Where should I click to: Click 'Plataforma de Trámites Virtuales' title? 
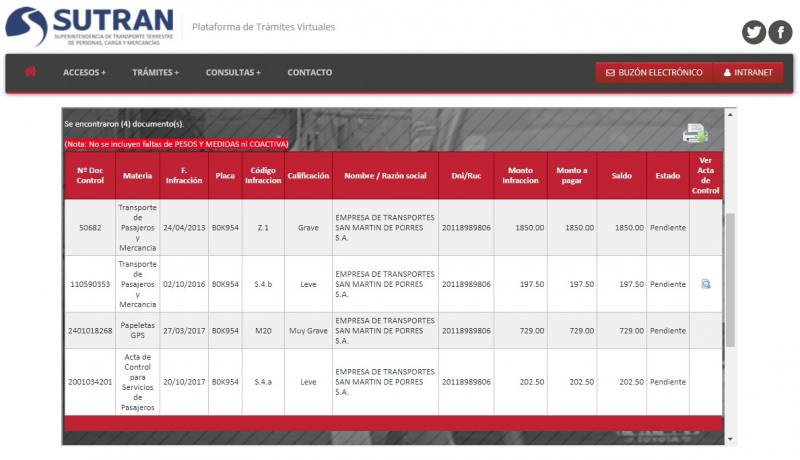pyautogui.click(x=263, y=27)
